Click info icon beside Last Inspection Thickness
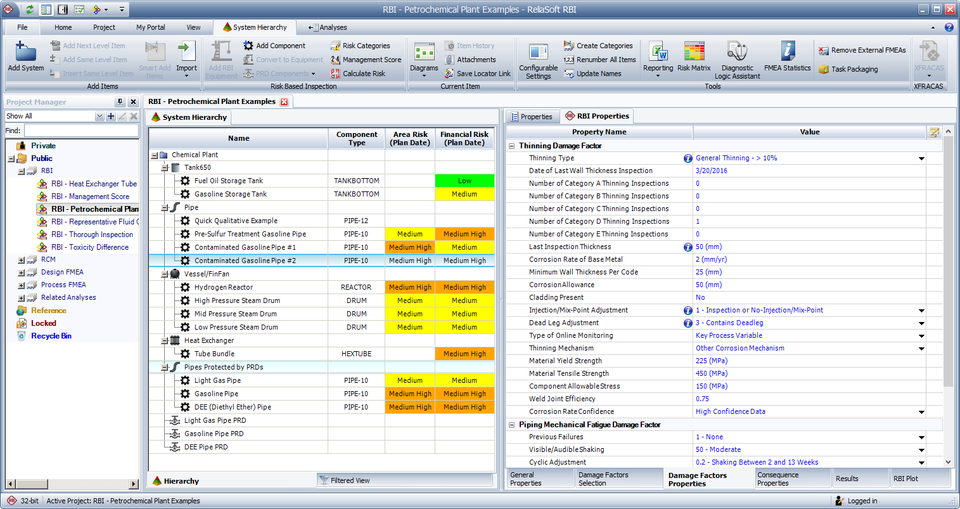Screen dimensions: 960x509 click(688, 247)
